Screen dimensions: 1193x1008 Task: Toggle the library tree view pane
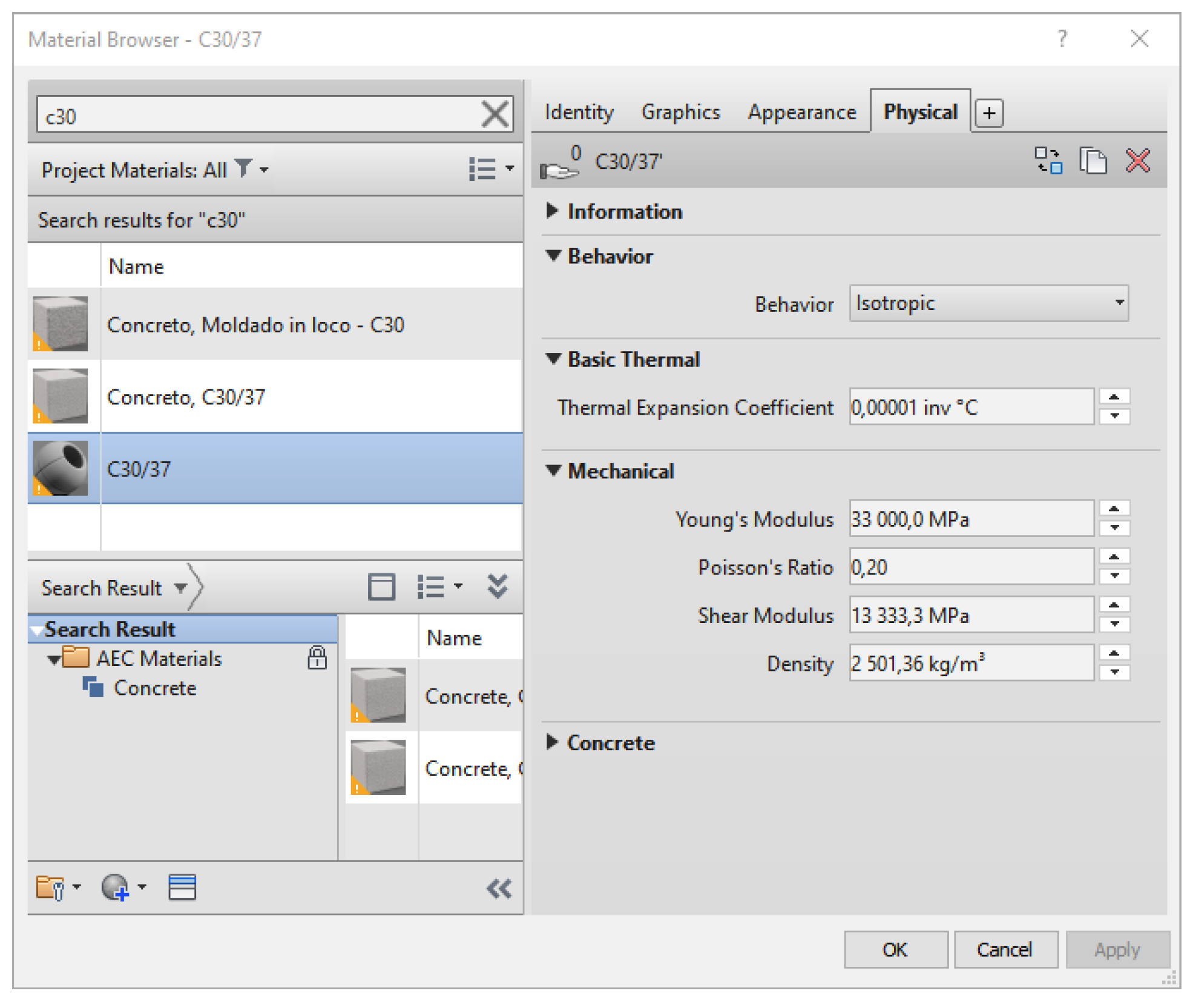click(x=381, y=587)
